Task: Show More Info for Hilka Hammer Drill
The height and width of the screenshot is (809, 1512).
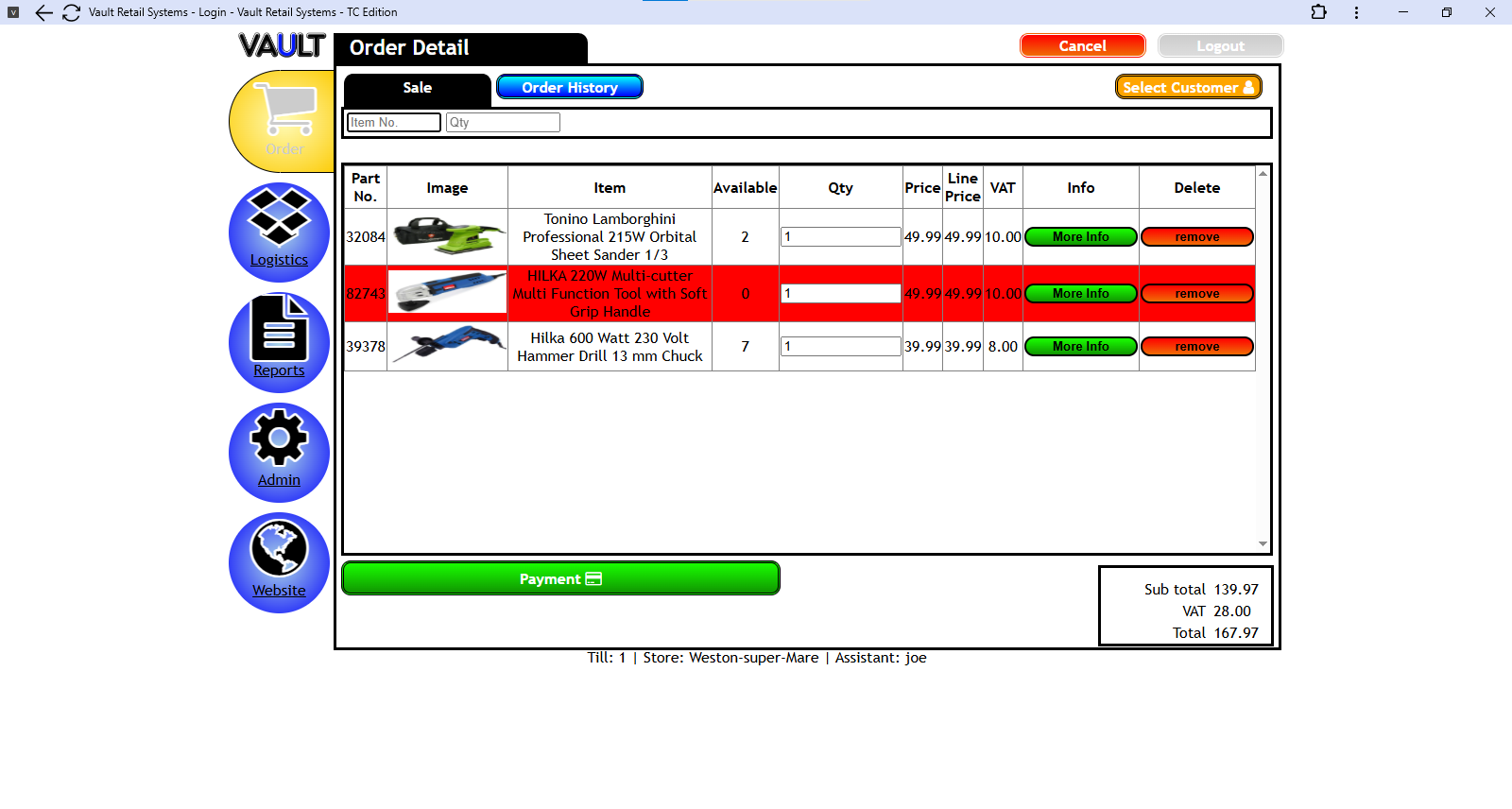Action: click(x=1080, y=347)
